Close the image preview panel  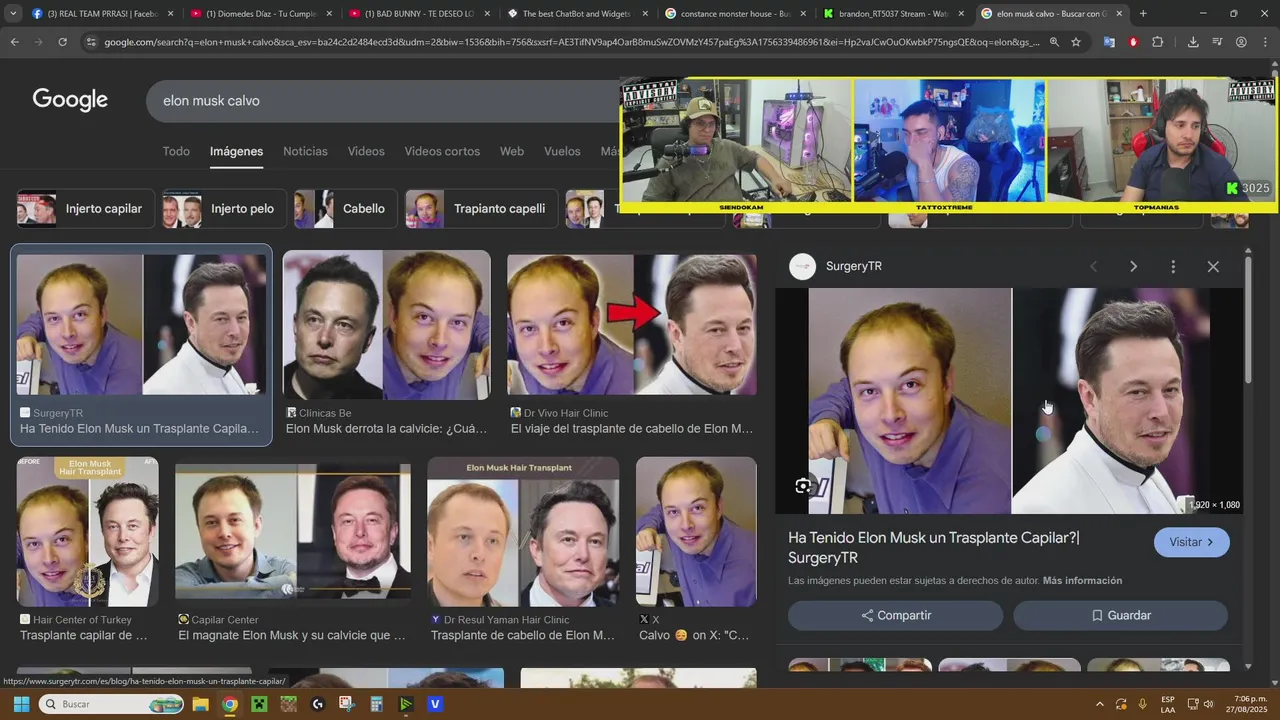1213,266
